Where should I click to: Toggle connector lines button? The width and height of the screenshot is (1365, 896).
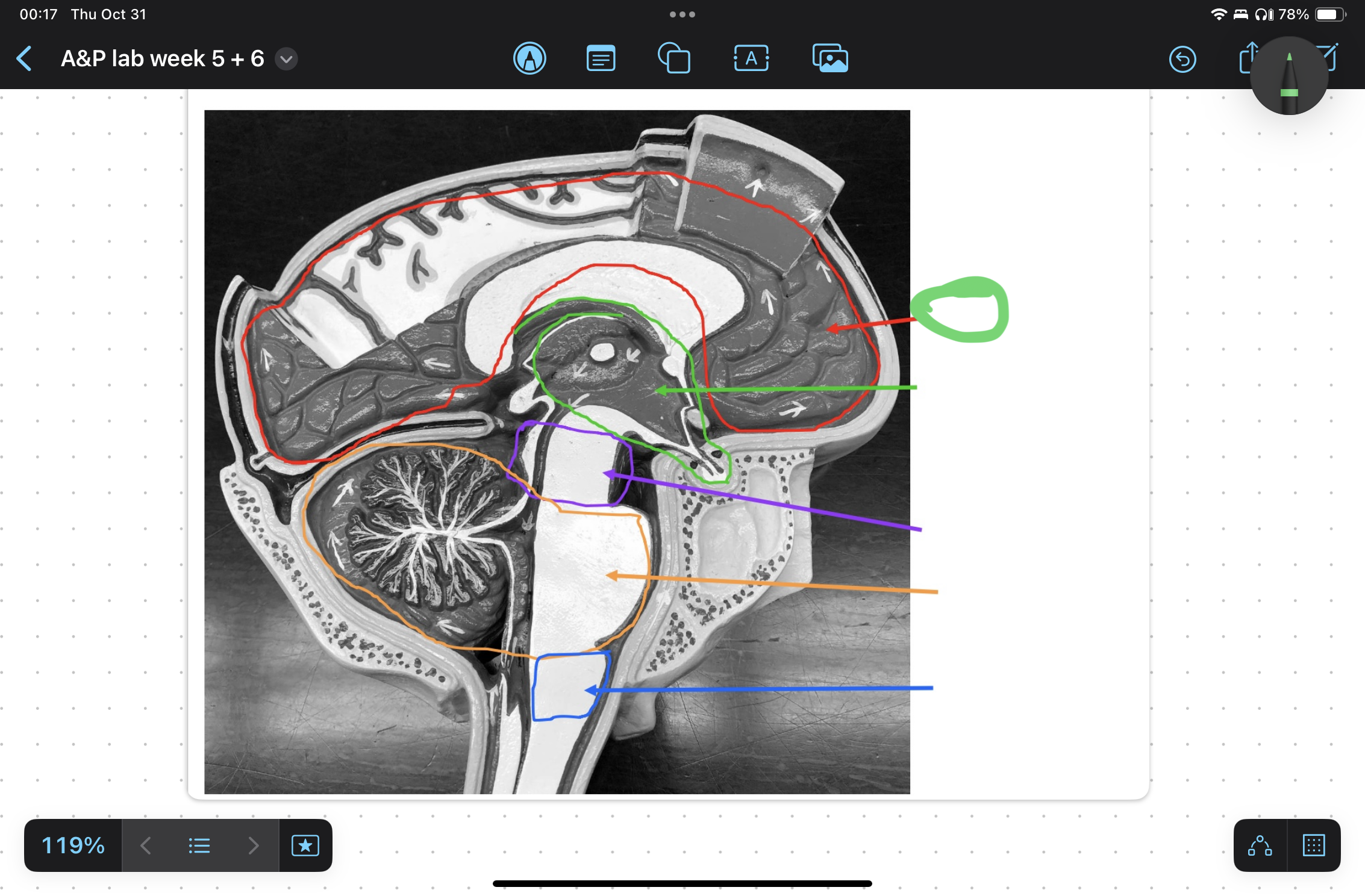point(1260,845)
